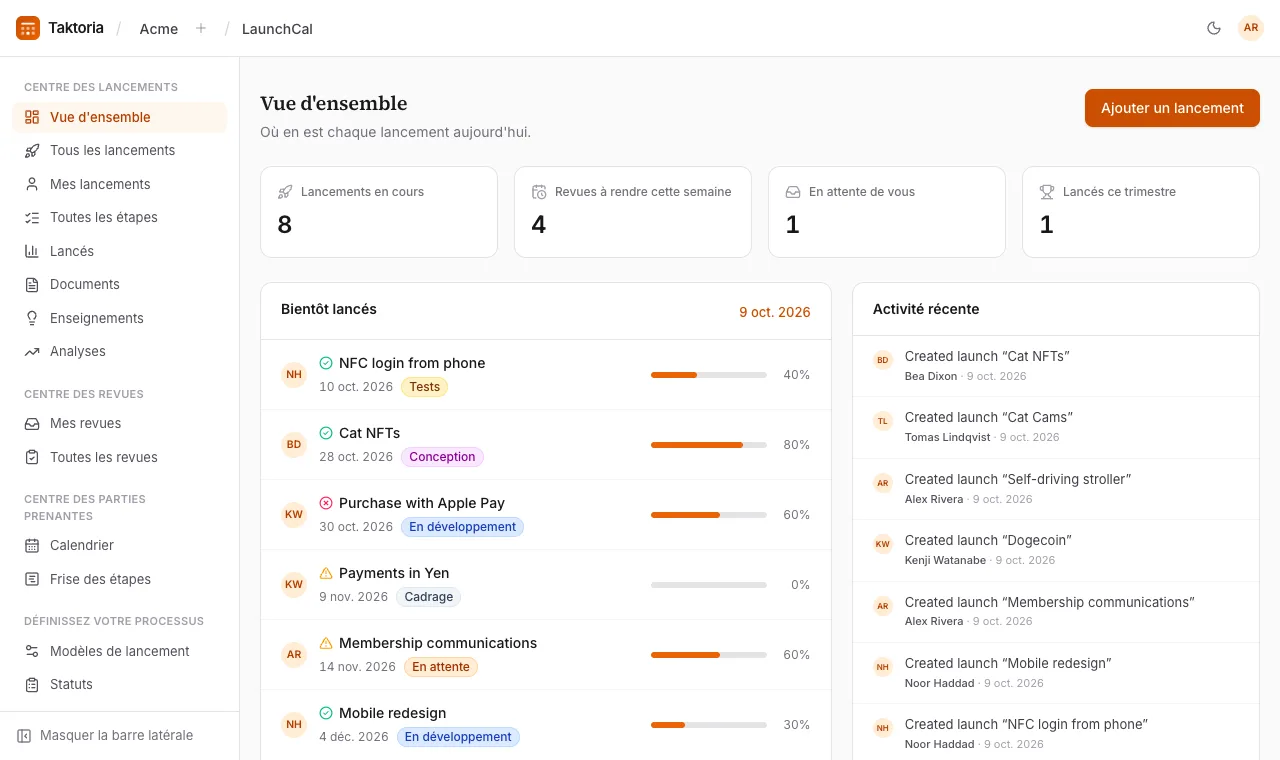Open Lancements en cours stat card
This screenshot has width=1280, height=760.
(379, 212)
